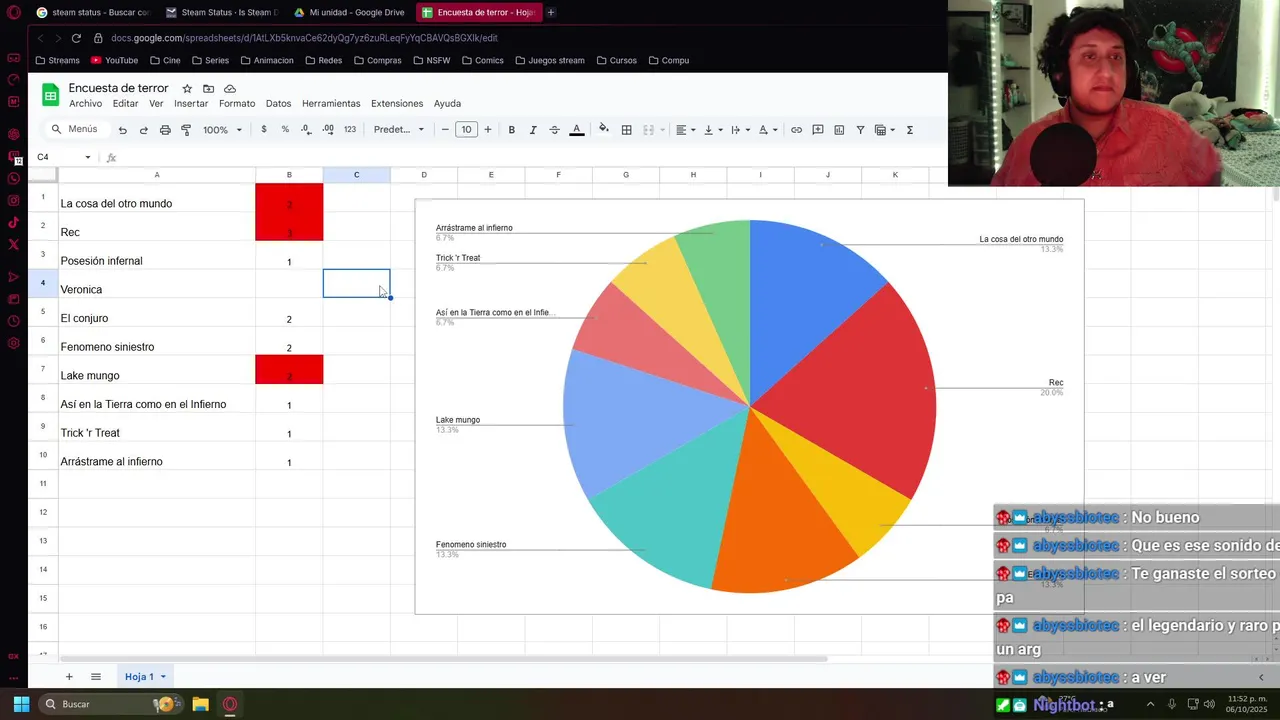Screen dimensions: 1280x720
Task: Expand text rotation options
Action: pyautogui.click(x=767, y=130)
